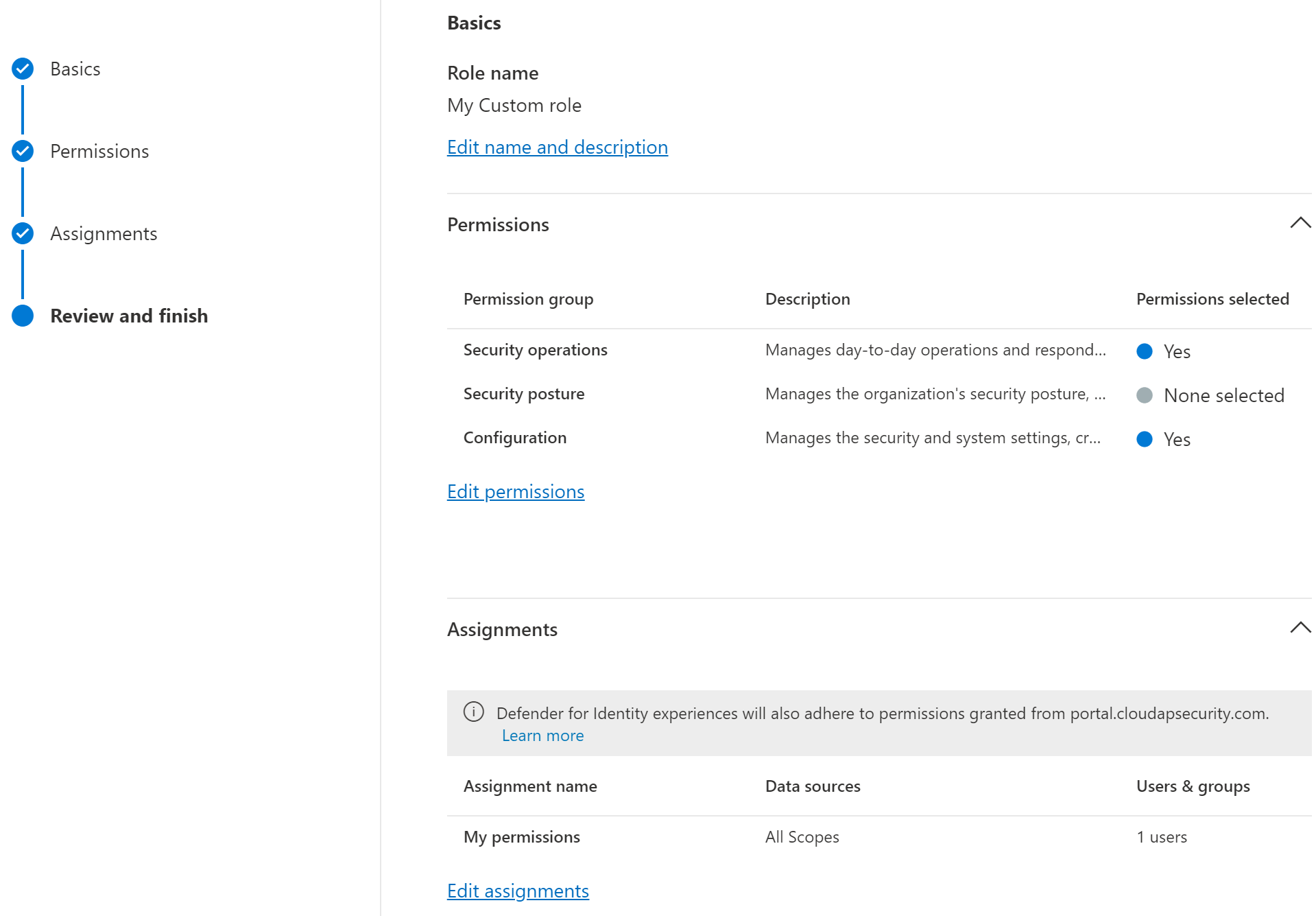Viewport: 1316px width, 916px height.
Task: Click the Permissions selected column header
Action: (x=1212, y=299)
